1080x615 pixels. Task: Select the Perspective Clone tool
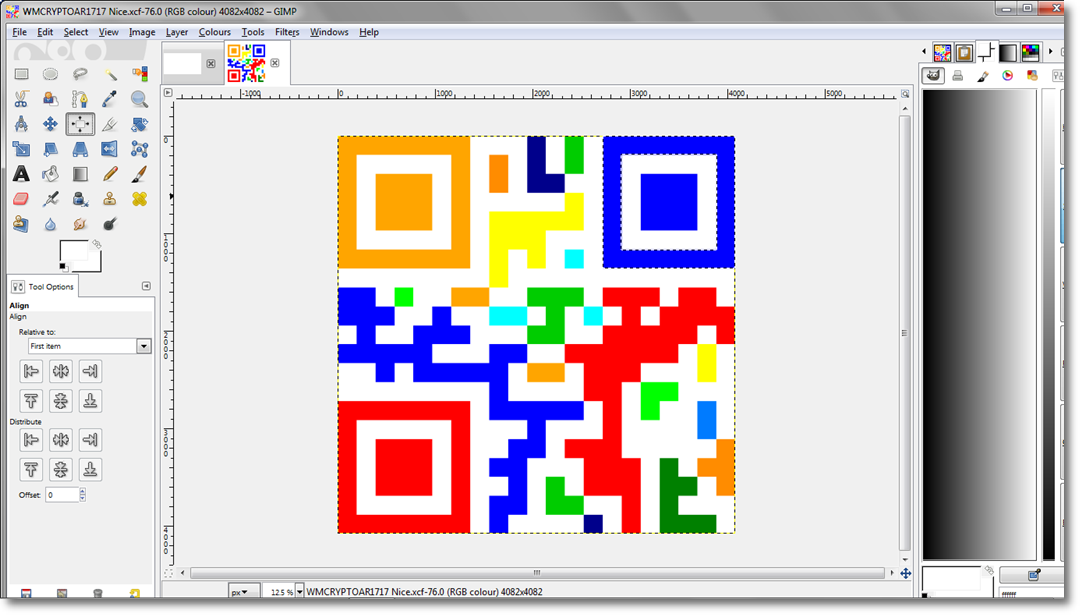point(21,225)
